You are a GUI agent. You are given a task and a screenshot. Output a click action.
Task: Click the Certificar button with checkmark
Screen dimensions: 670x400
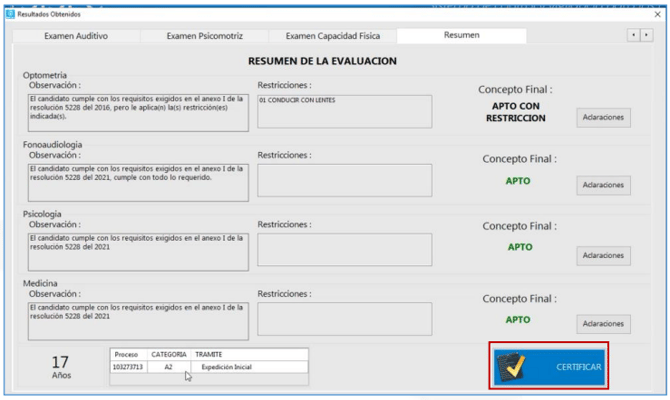(x=549, y=367)
